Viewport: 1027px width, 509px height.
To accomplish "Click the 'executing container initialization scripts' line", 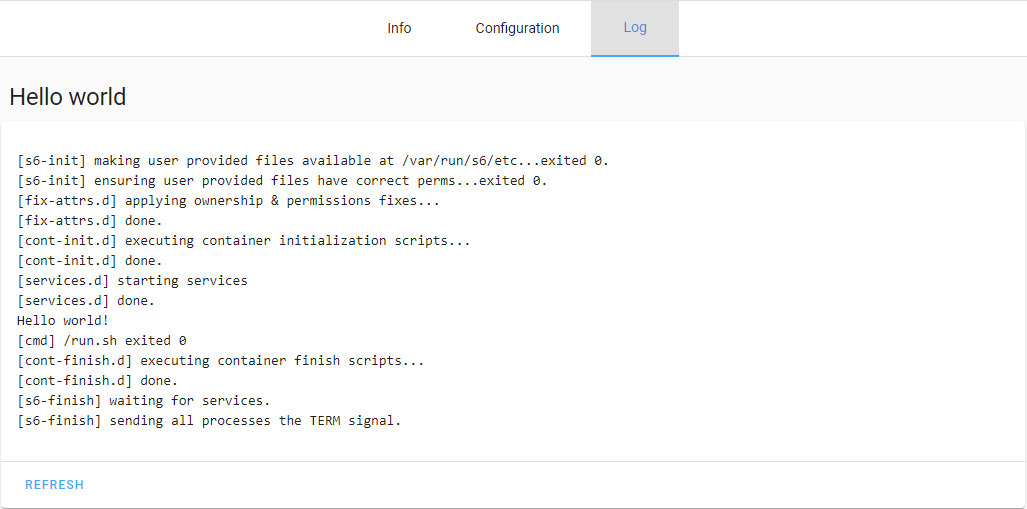I will [243, 241].
